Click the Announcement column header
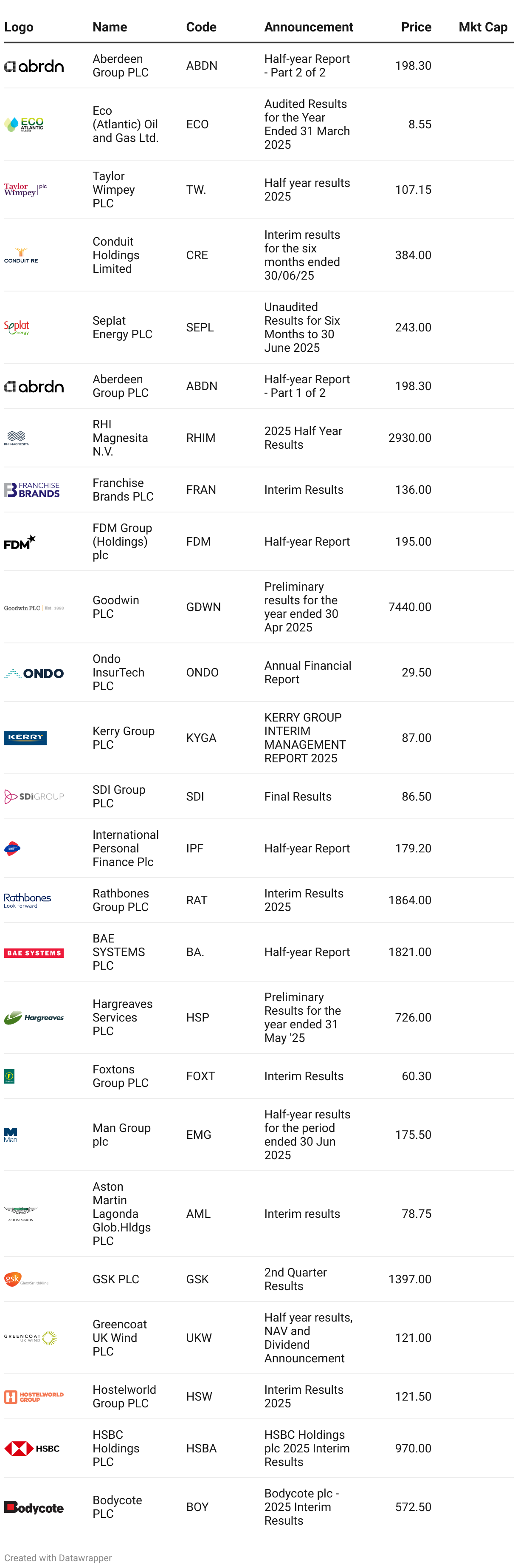Image resolution: width=518 pixels, height=1568 pixels. coord(308,27)
